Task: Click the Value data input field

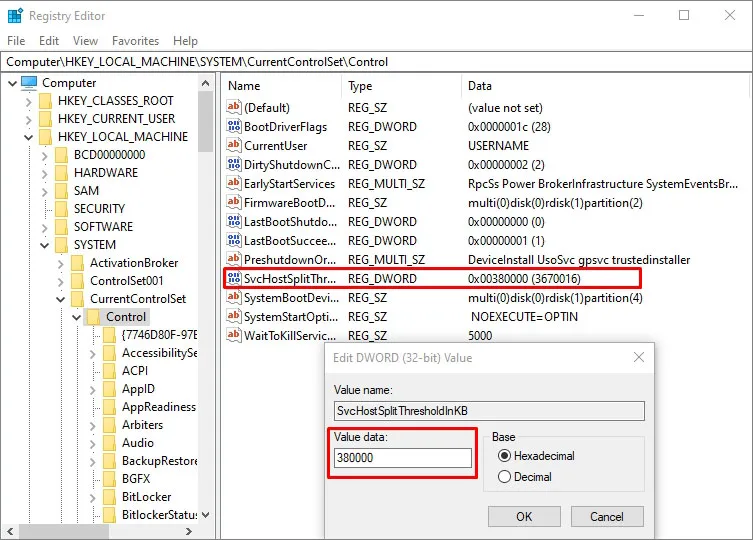Action: click(403, 458)
